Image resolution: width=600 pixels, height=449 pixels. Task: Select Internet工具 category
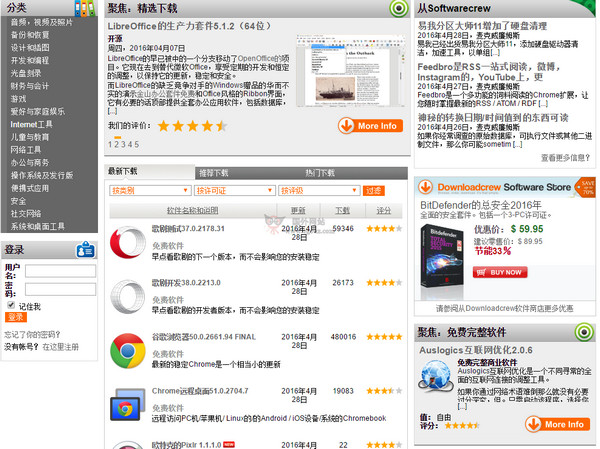tap(31, 124)
